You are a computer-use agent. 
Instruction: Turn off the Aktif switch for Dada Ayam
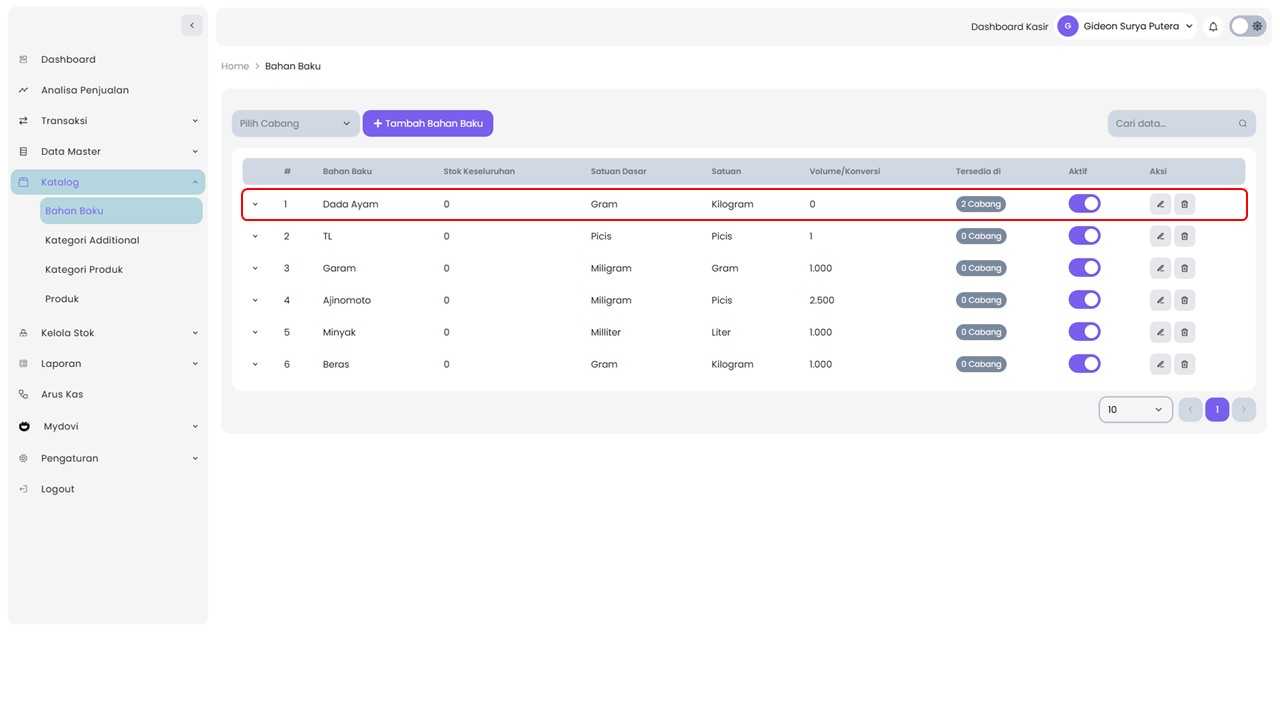(x=1084, y=204)
